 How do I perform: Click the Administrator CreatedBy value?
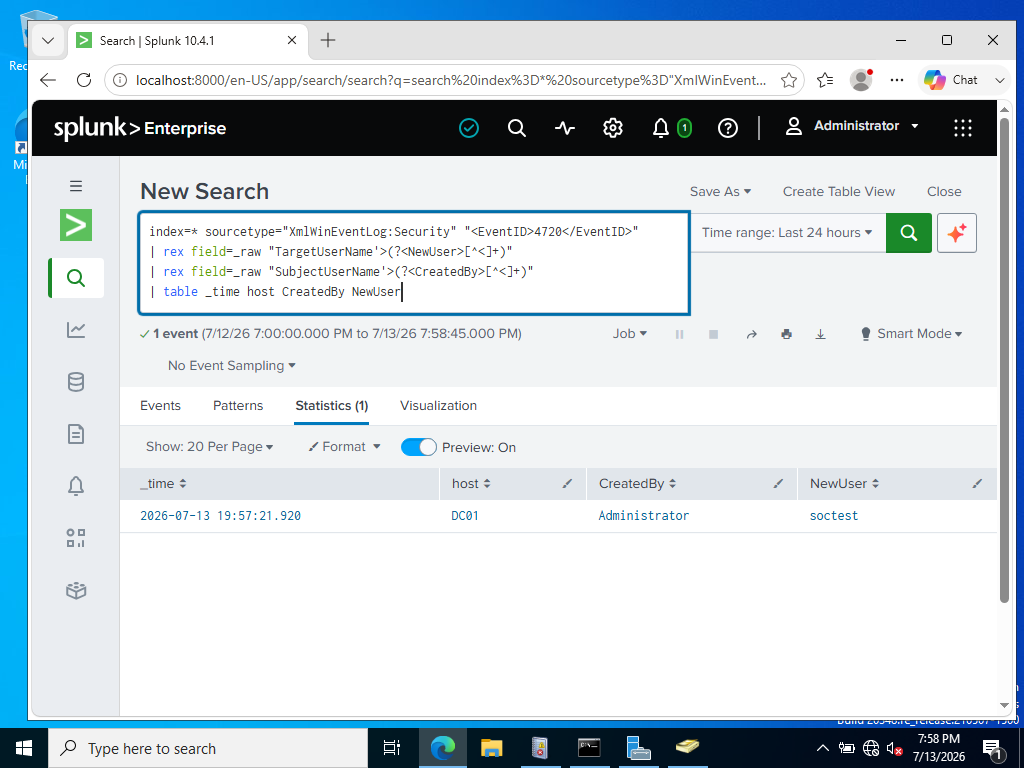click(x=643, y=516)
